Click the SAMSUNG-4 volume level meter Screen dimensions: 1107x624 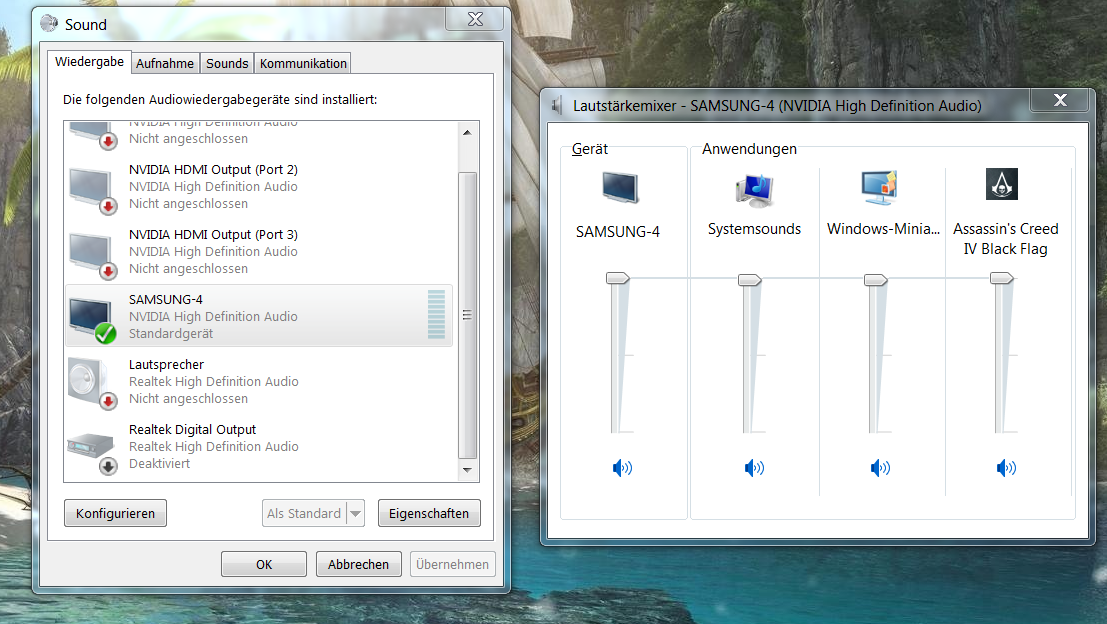click(436, 314)
